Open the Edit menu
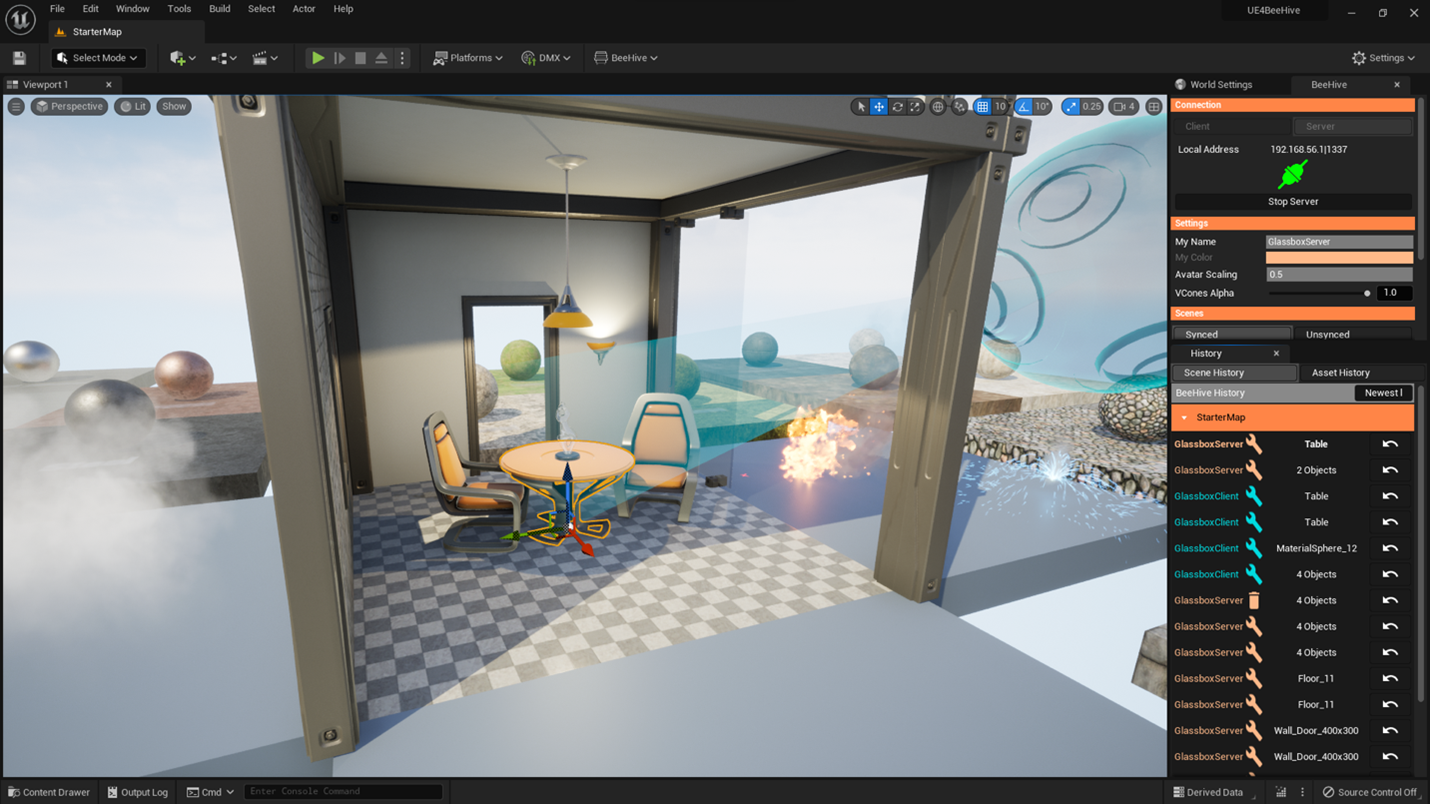The image size is (1430, 804). (90, 9)
